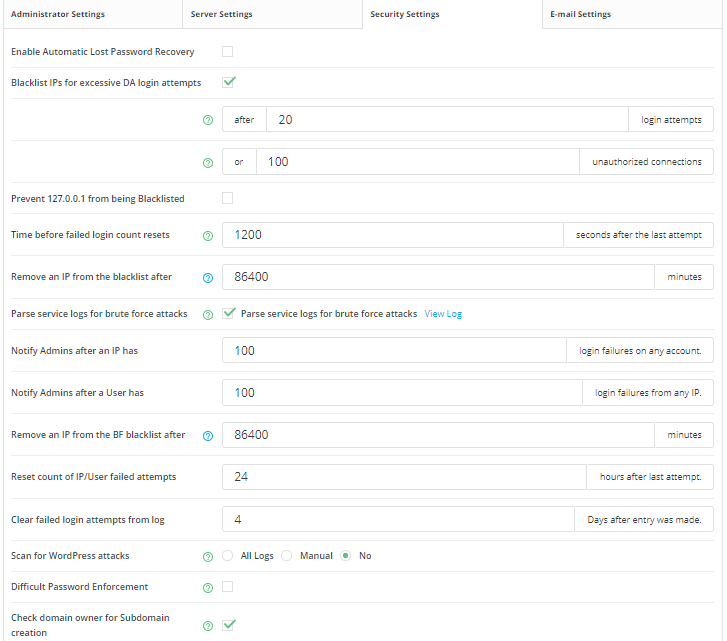Edit unauthorized connections field showing 100
The image size is (727, 641).
pyautogui.click(x=418, y=162)
